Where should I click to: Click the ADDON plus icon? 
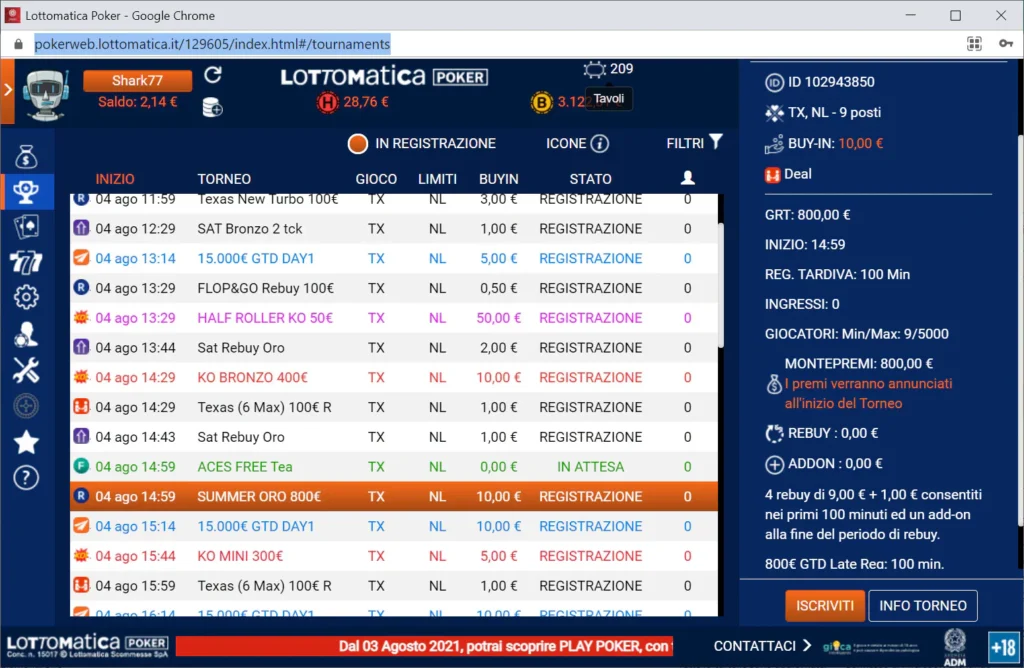coord(774,464)
